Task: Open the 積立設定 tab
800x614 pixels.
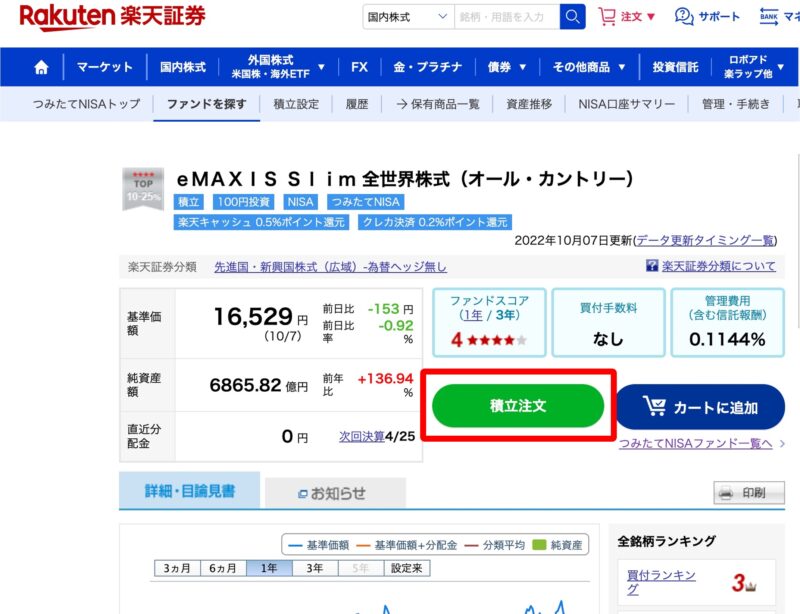Action: coord(296,104)
